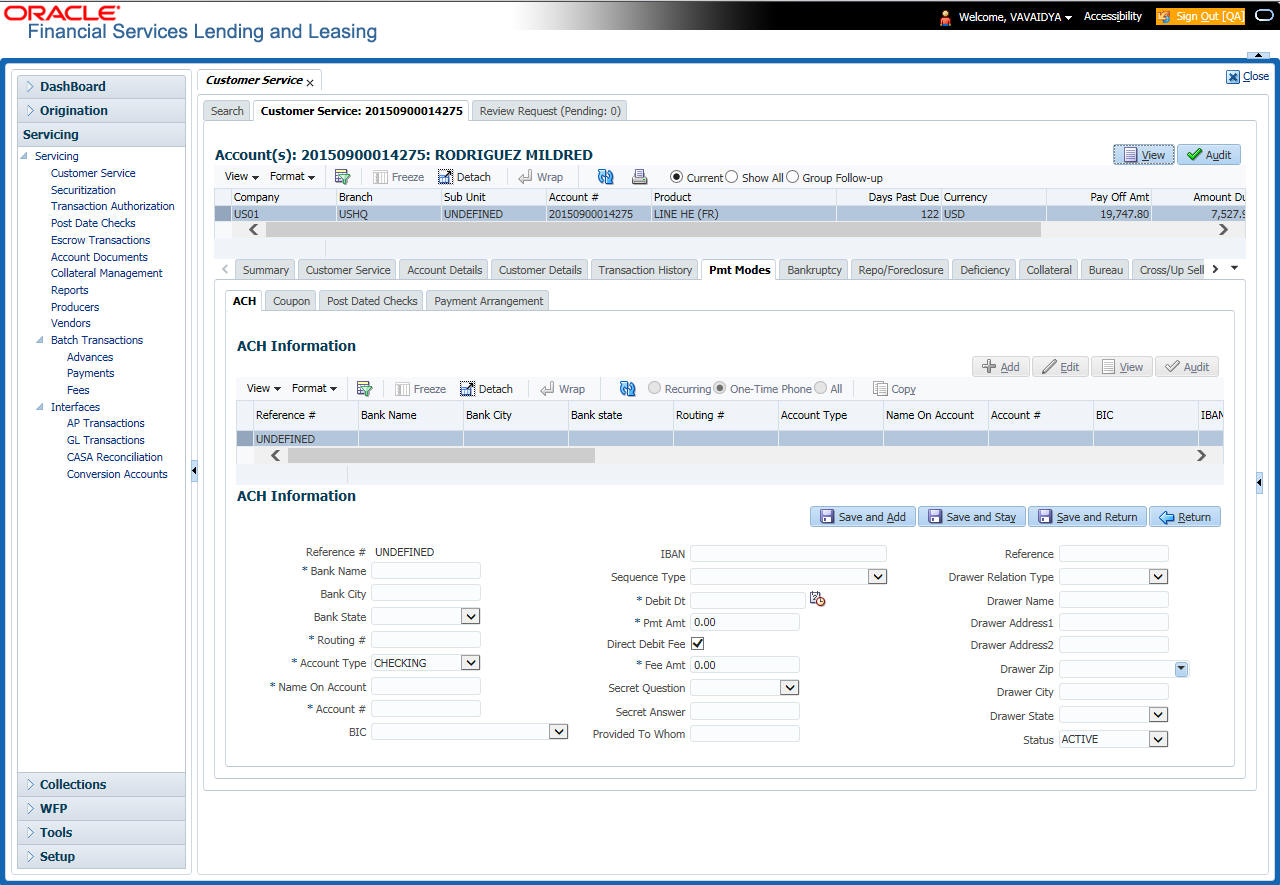
Task: Click the account query-by-example filter icon
Action: coord(342,177)
